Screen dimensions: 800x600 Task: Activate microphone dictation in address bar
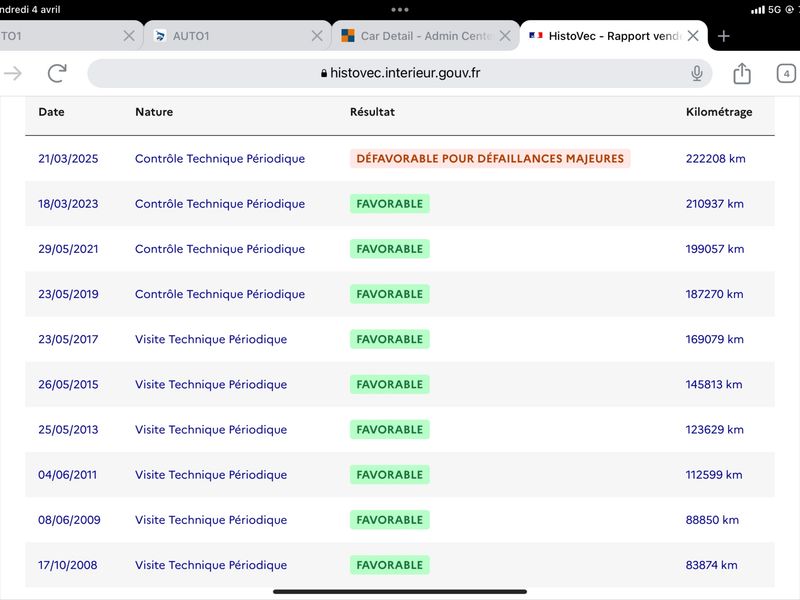696,73
